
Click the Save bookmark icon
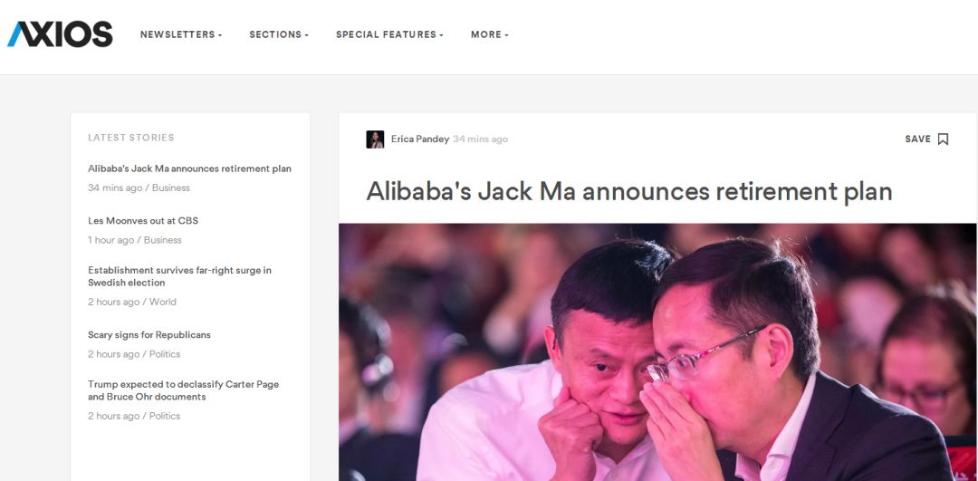942,139
